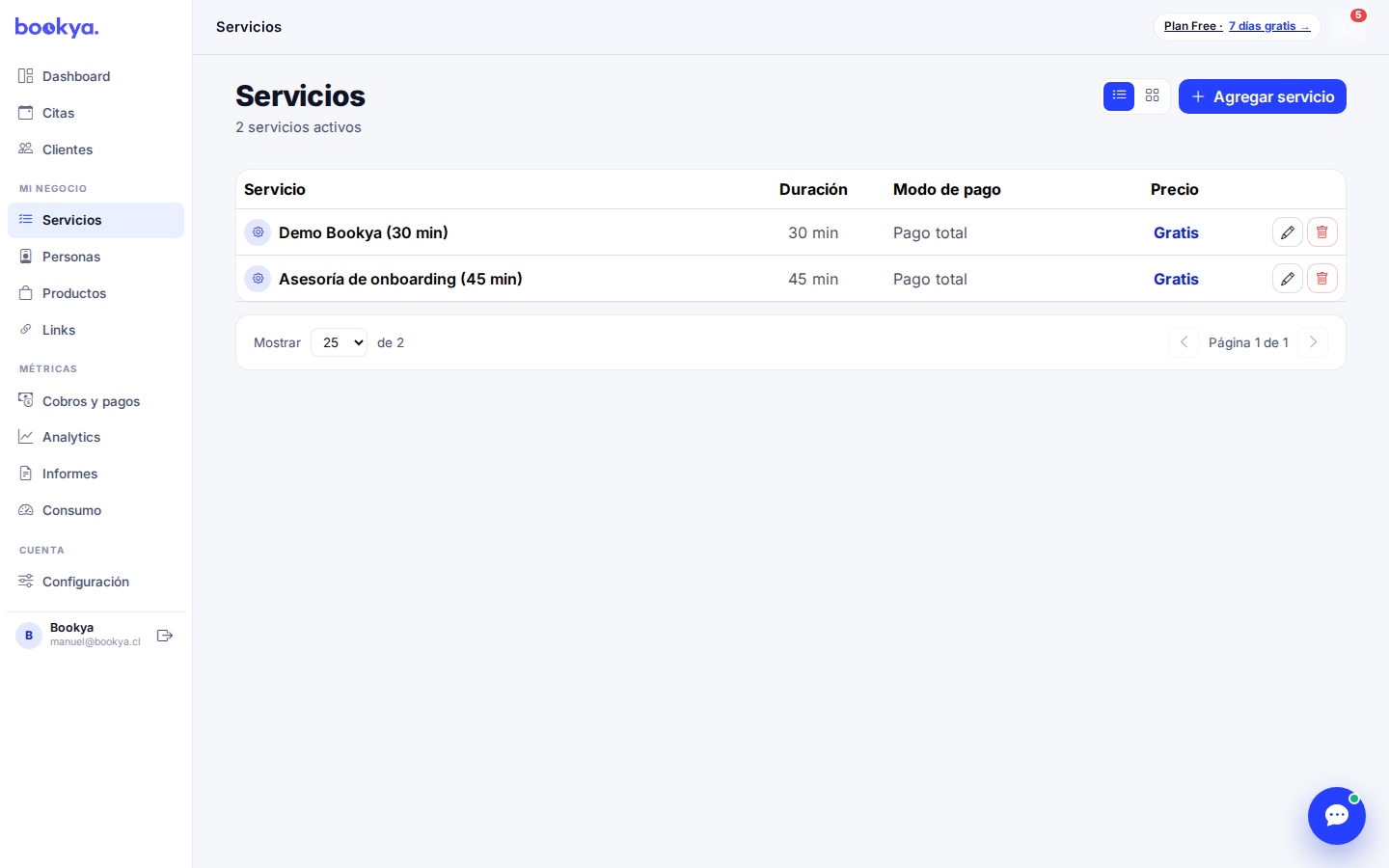1389x868 pixels.
Task: Switch to grid view
Action: tap(1152, 96)
